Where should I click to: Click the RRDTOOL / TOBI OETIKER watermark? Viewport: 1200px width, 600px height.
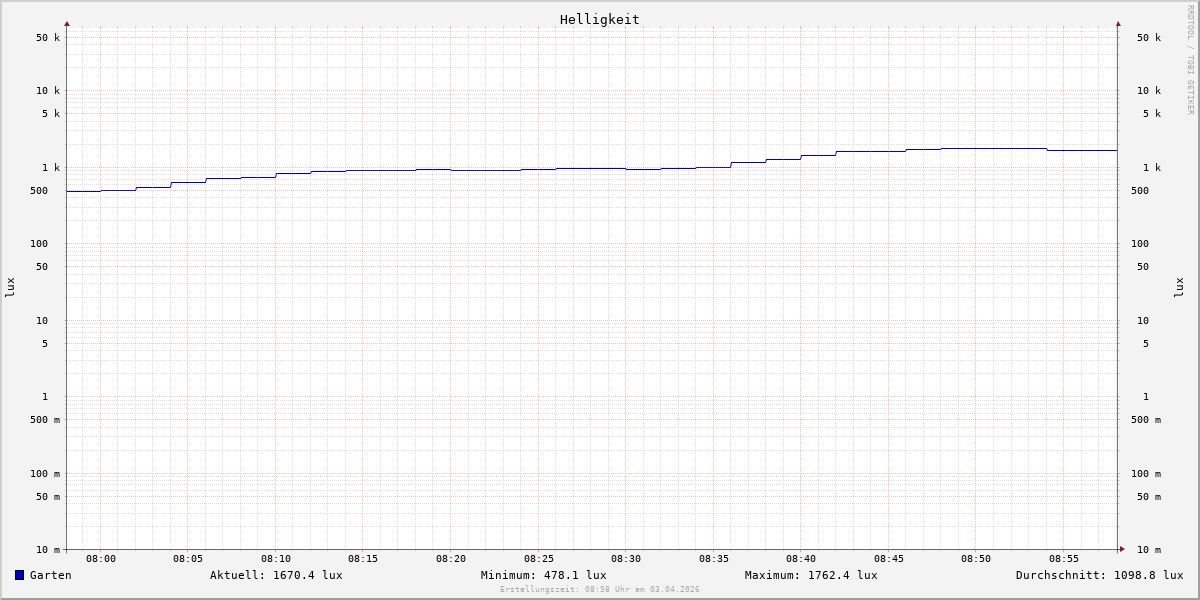click(1190, 59)
